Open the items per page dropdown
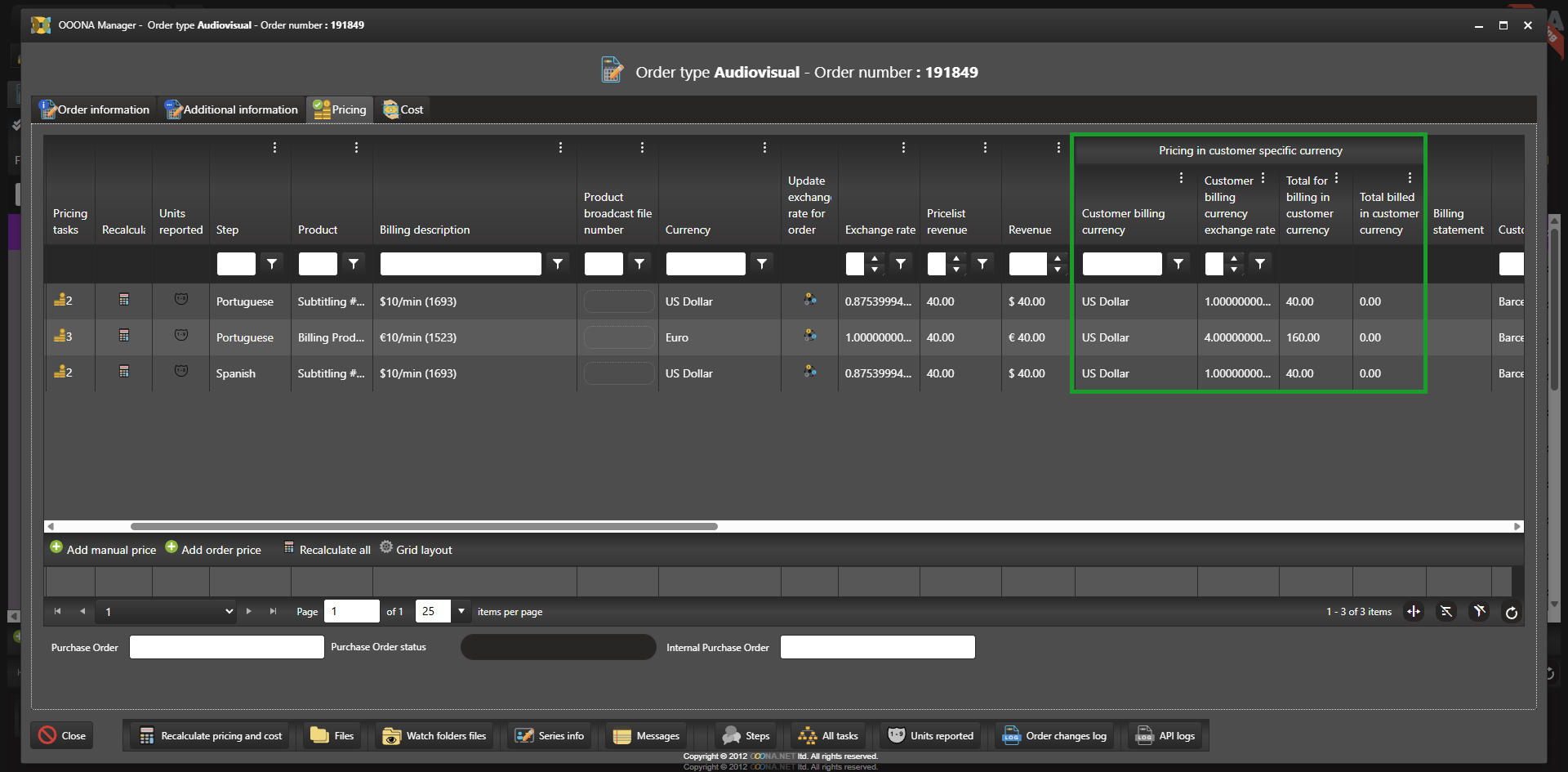Image resolution: width=1568 pixels, height=772 pixels. click(461, 611)
